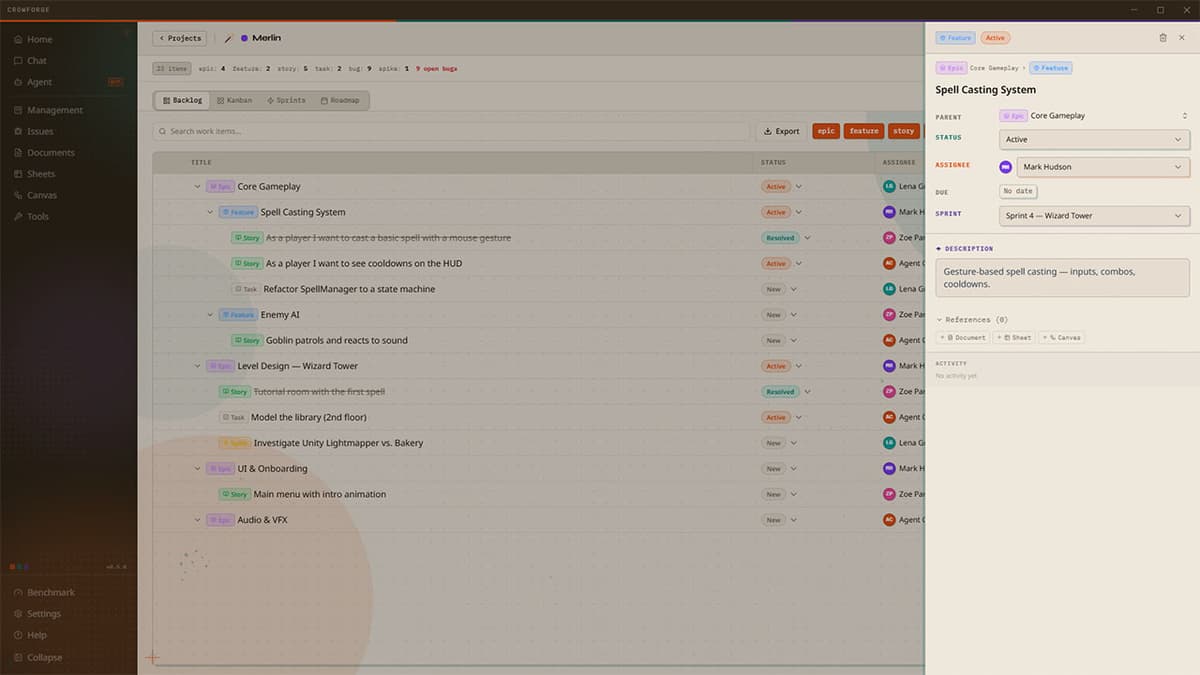Collapse the UI & Onboarding epic
This screenshot has height=675, width=1200.
pyautogui.click(x=198, y=469)
